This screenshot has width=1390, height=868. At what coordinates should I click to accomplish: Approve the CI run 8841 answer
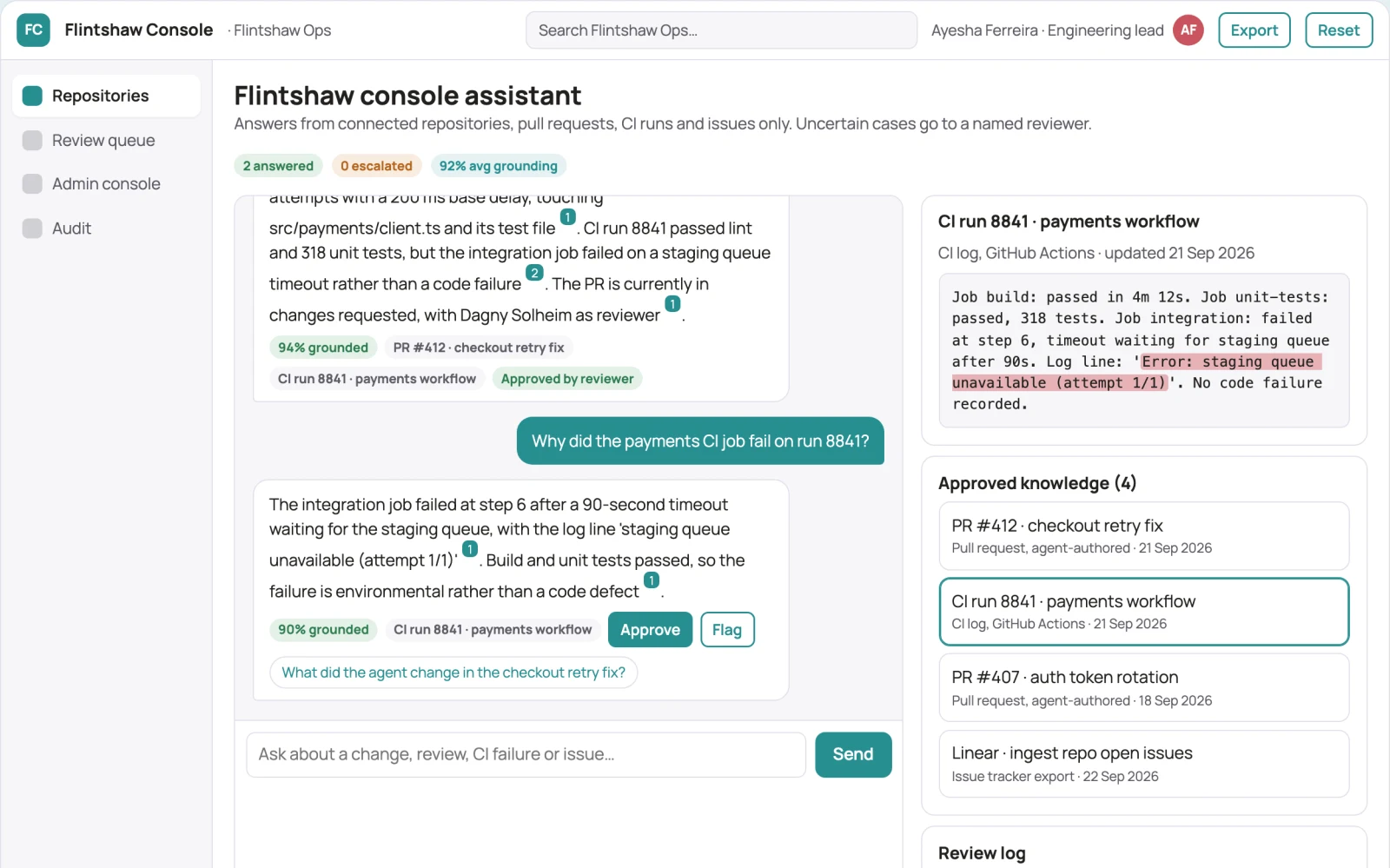650,630
